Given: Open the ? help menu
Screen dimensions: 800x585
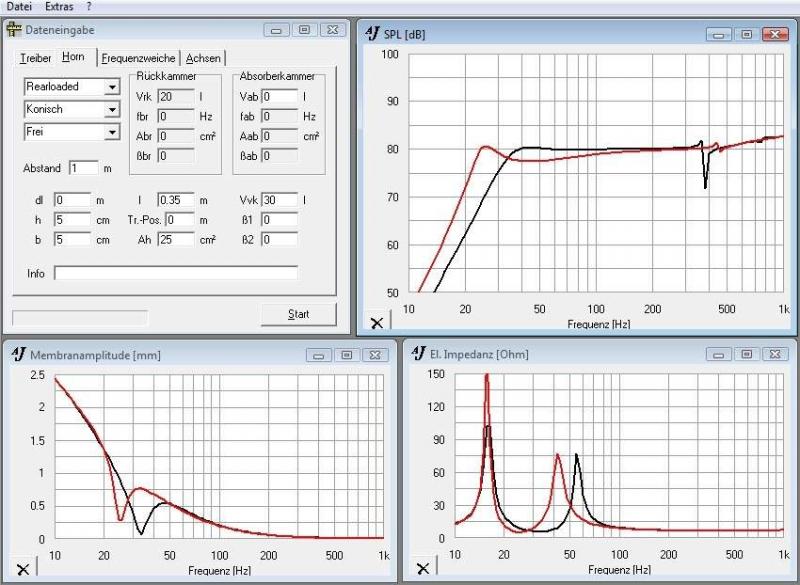Looking at the screenshot, I should (89, 7).
